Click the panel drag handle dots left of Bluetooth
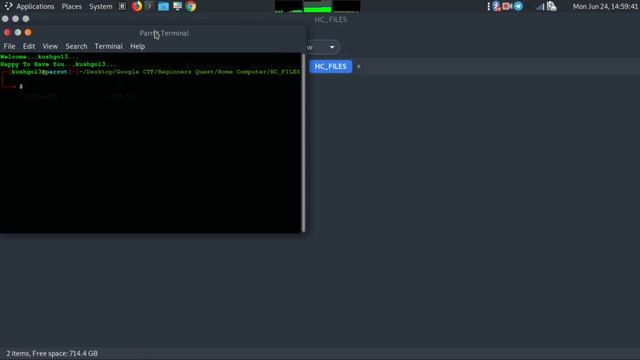The image size is (640, 360). coord(489,7)
